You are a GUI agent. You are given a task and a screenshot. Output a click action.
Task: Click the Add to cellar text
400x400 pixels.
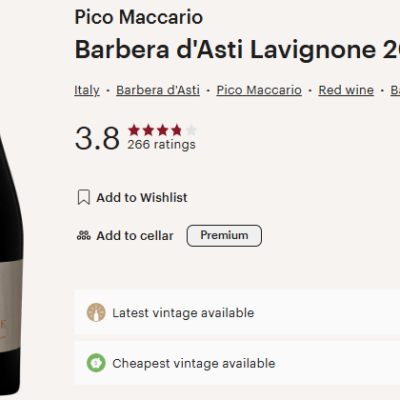[135, 236]
